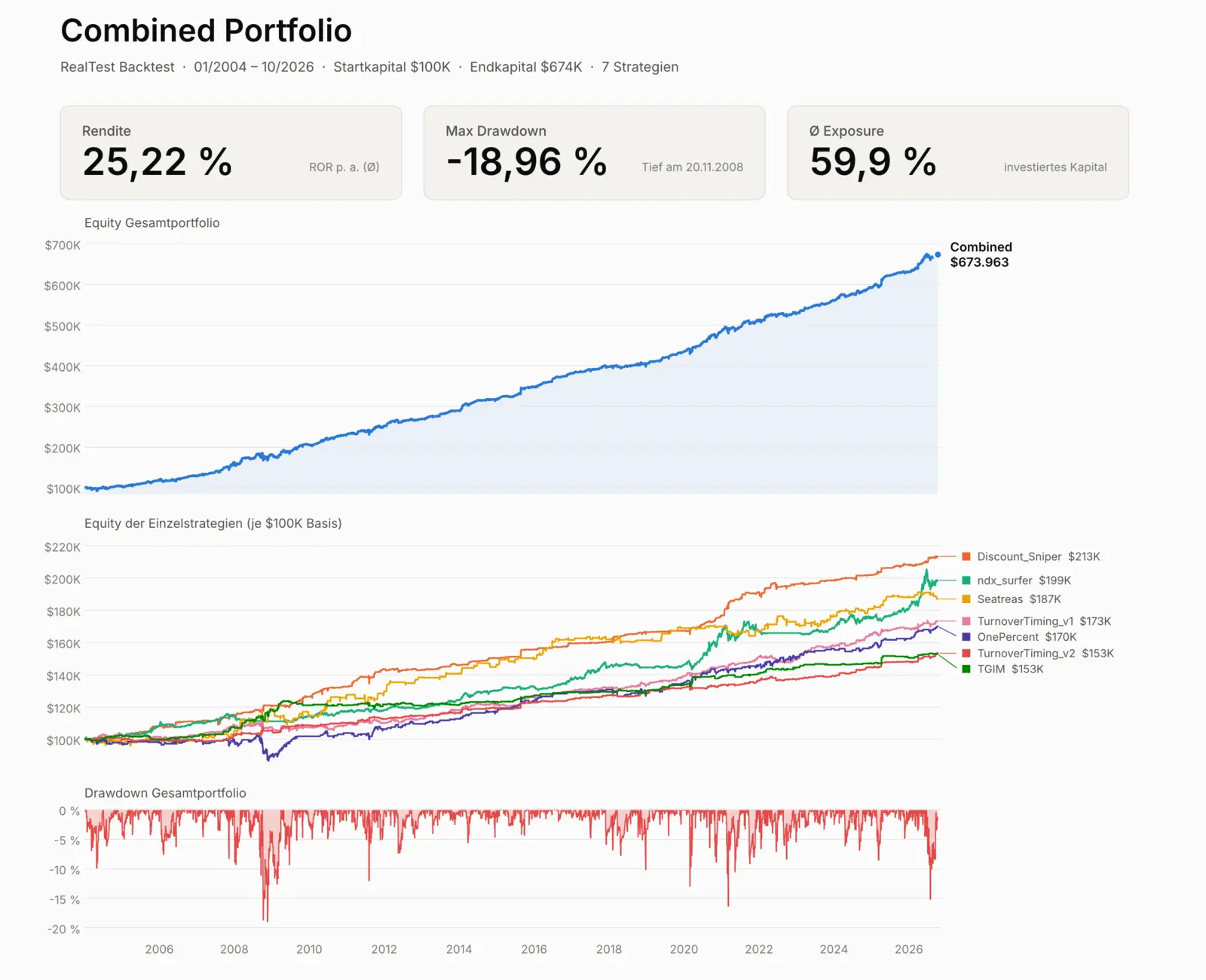Select the Seatreas $187K legend label
This screenshot has height=980, width=1206.
point(1019,599)
